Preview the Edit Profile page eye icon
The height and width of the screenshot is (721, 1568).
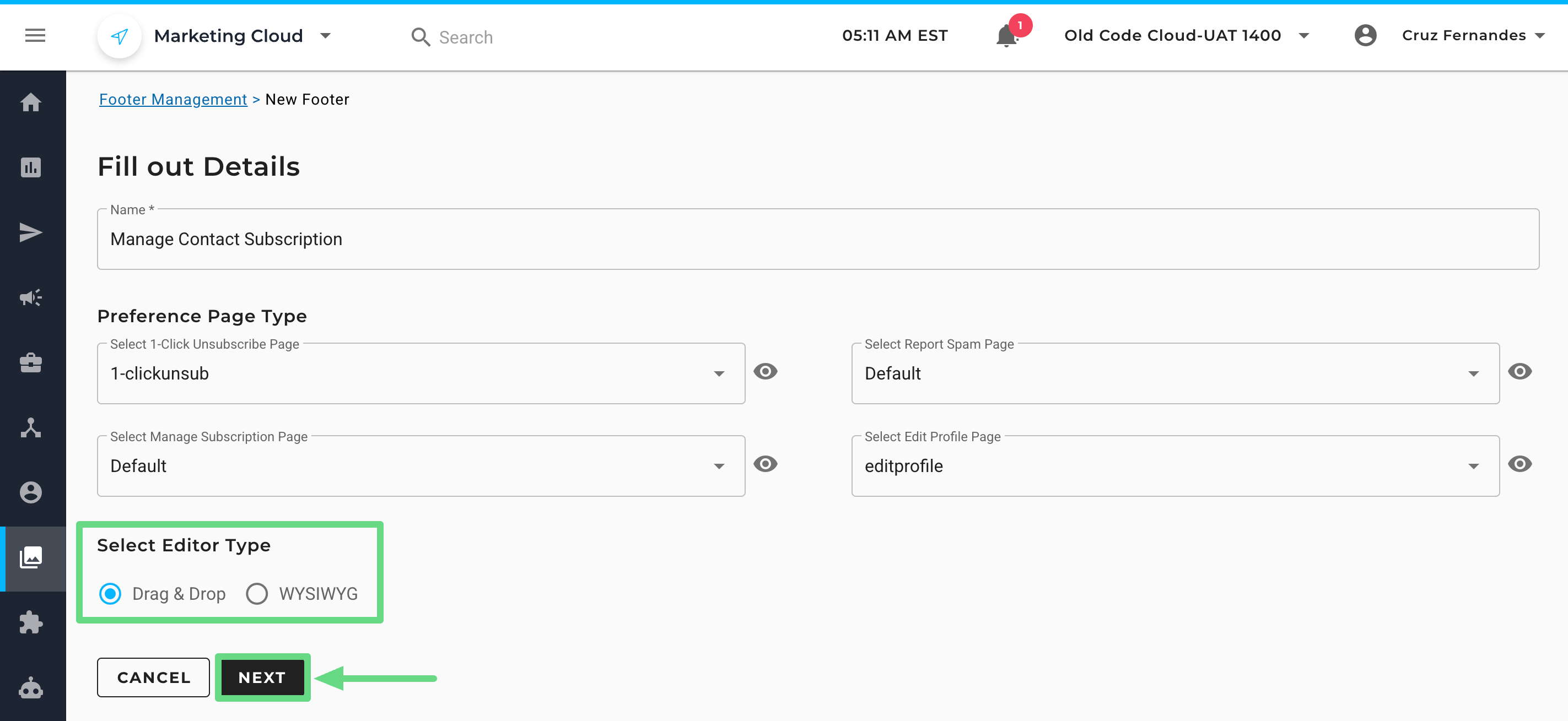[1519, 464]
